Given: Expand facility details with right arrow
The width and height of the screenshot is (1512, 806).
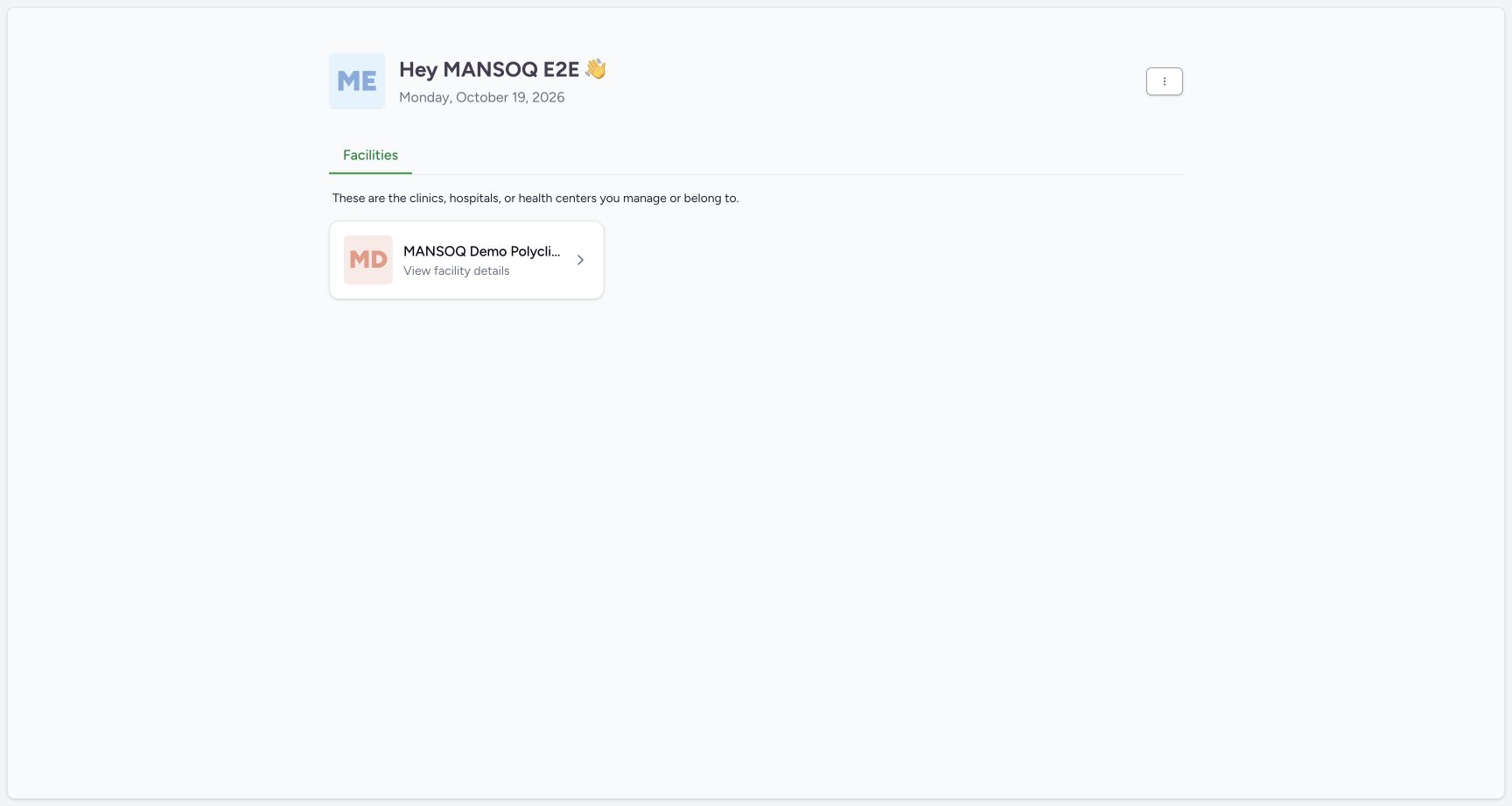Looking at the screenshot, I should click(x=580, y=260).
